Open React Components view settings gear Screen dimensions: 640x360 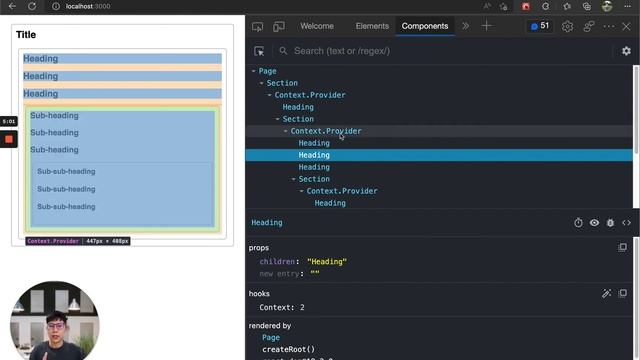click(x=626, y=51)
